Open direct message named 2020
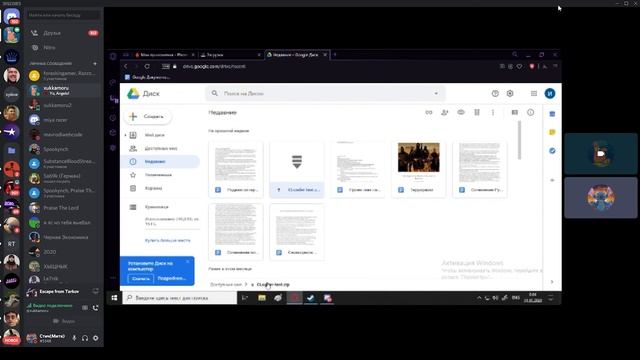The width and height of the screenshot is (640, 360). pyautogui.click(x=64, y=252)
